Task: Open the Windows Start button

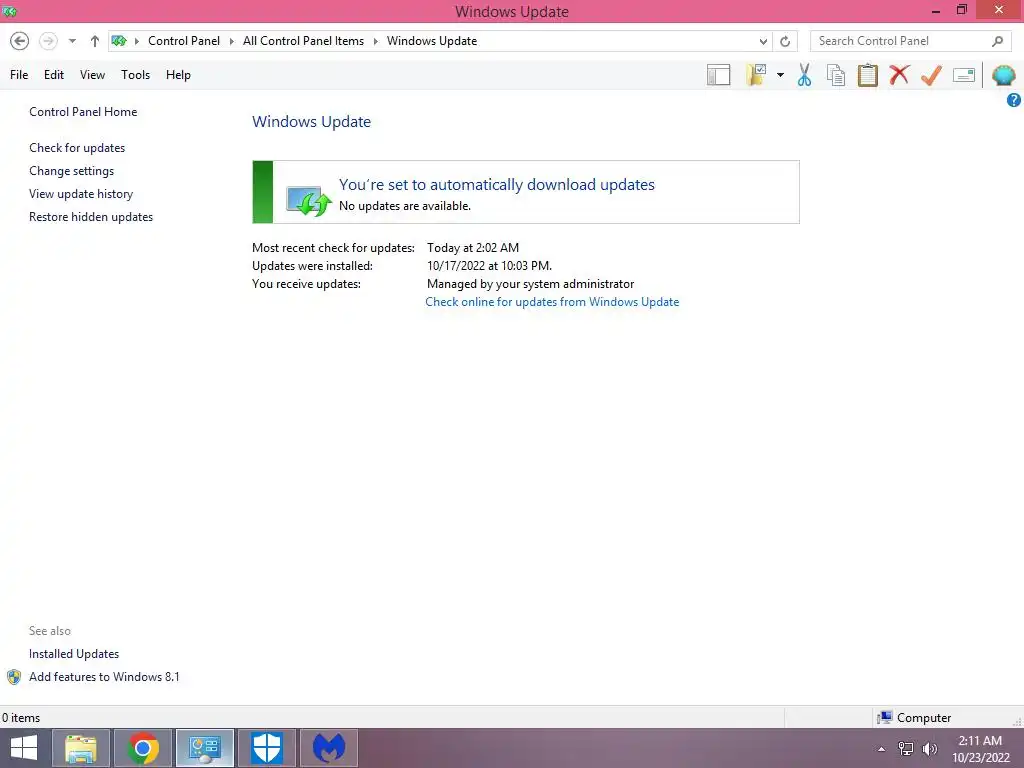Action: (x=24, y=748)
